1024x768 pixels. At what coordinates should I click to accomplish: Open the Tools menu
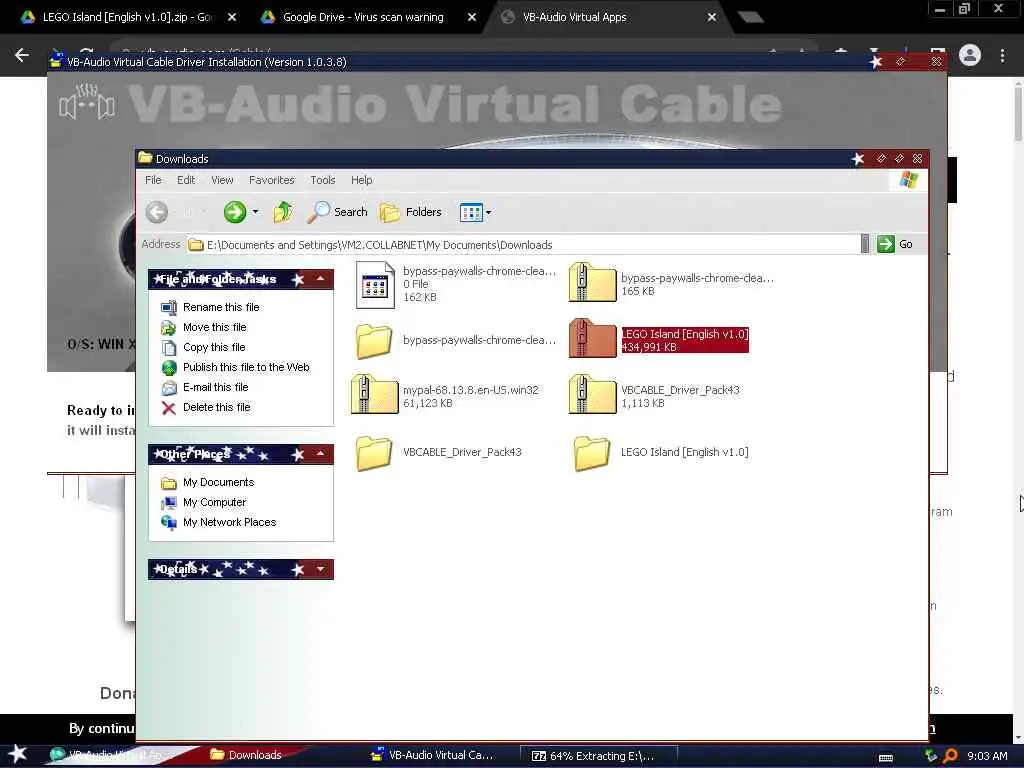pos(323,180)
